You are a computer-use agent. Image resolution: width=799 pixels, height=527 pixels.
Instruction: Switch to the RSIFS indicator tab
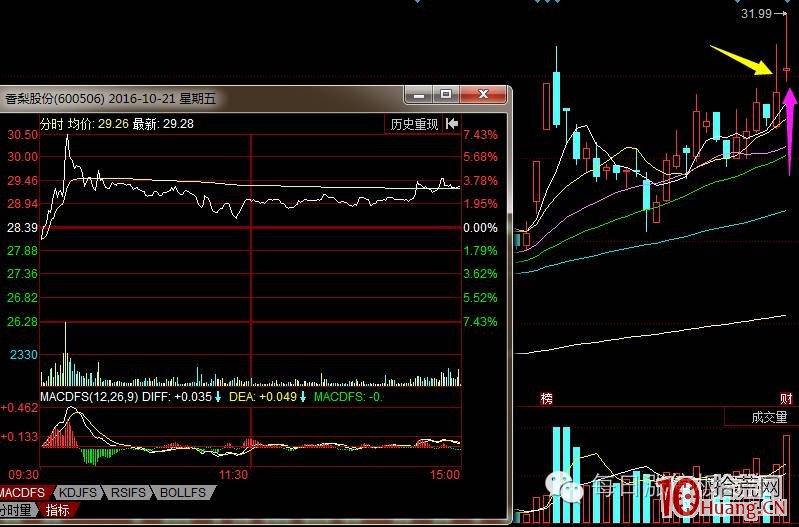point(128,493)
